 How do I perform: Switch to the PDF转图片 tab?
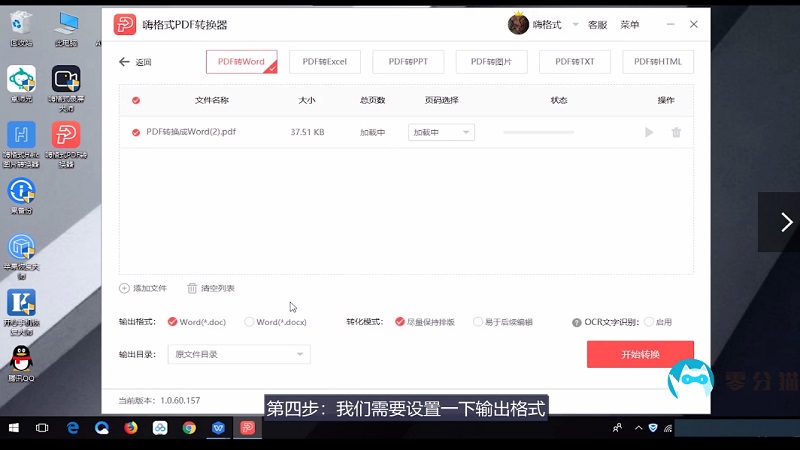coord(491,62)
